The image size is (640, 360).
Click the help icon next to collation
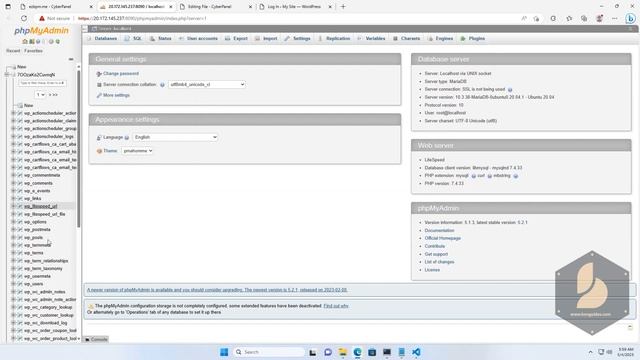[x=162, y=85]
